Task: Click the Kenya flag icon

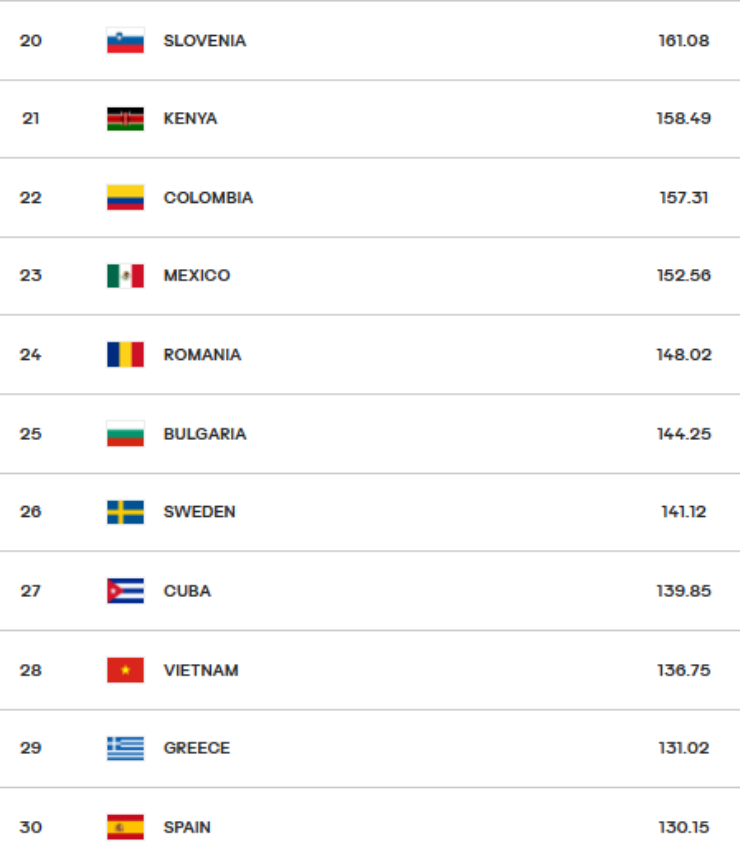Action: pyautogui.click(x=125, y=119)
